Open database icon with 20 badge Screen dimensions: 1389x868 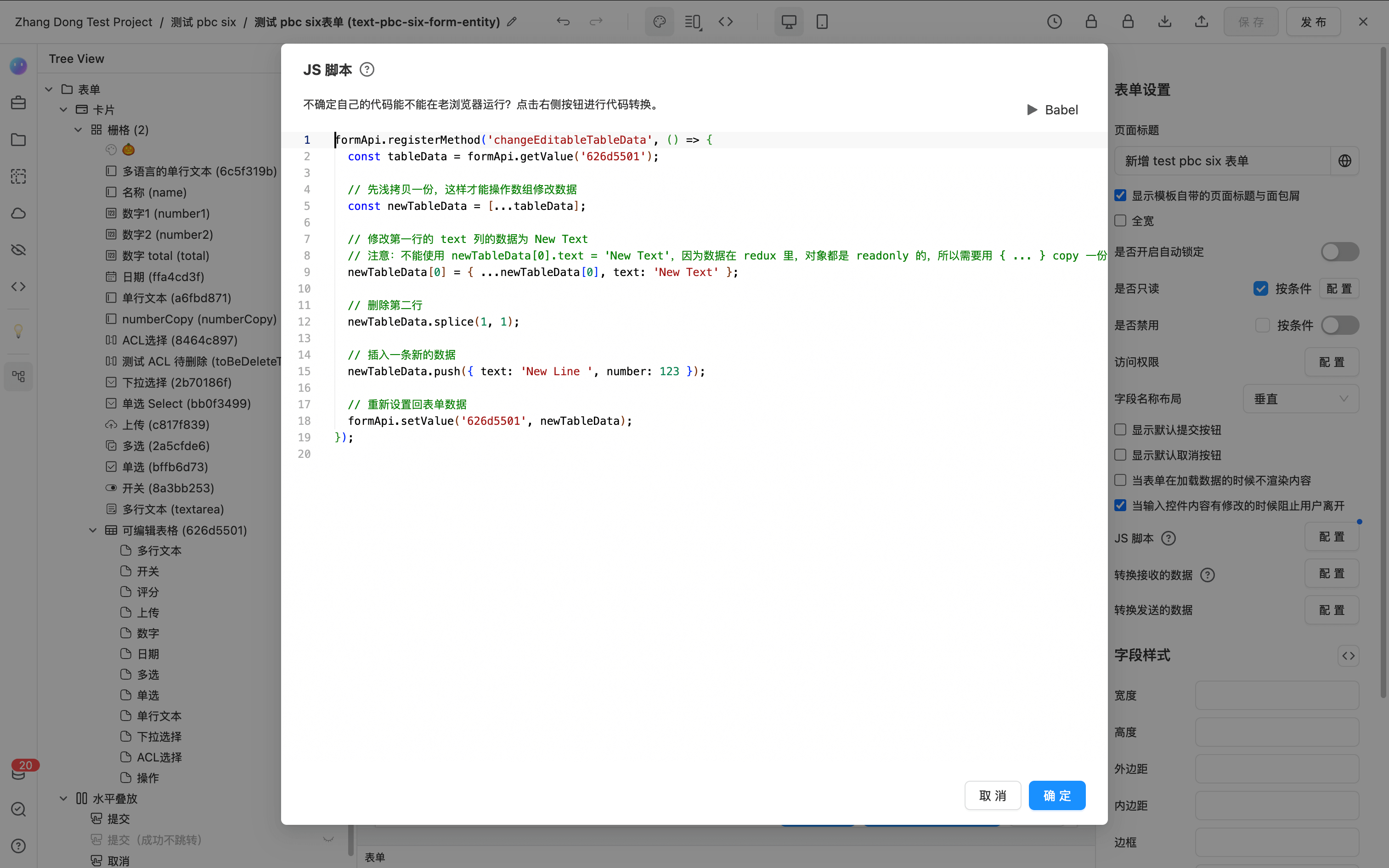[x=18, y=772]
